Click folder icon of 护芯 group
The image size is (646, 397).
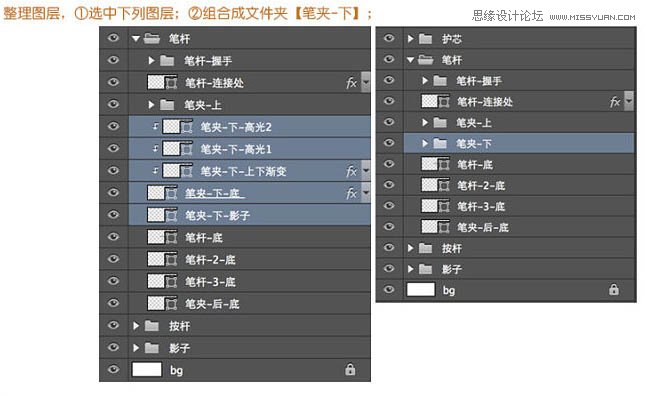pos(426,39)
